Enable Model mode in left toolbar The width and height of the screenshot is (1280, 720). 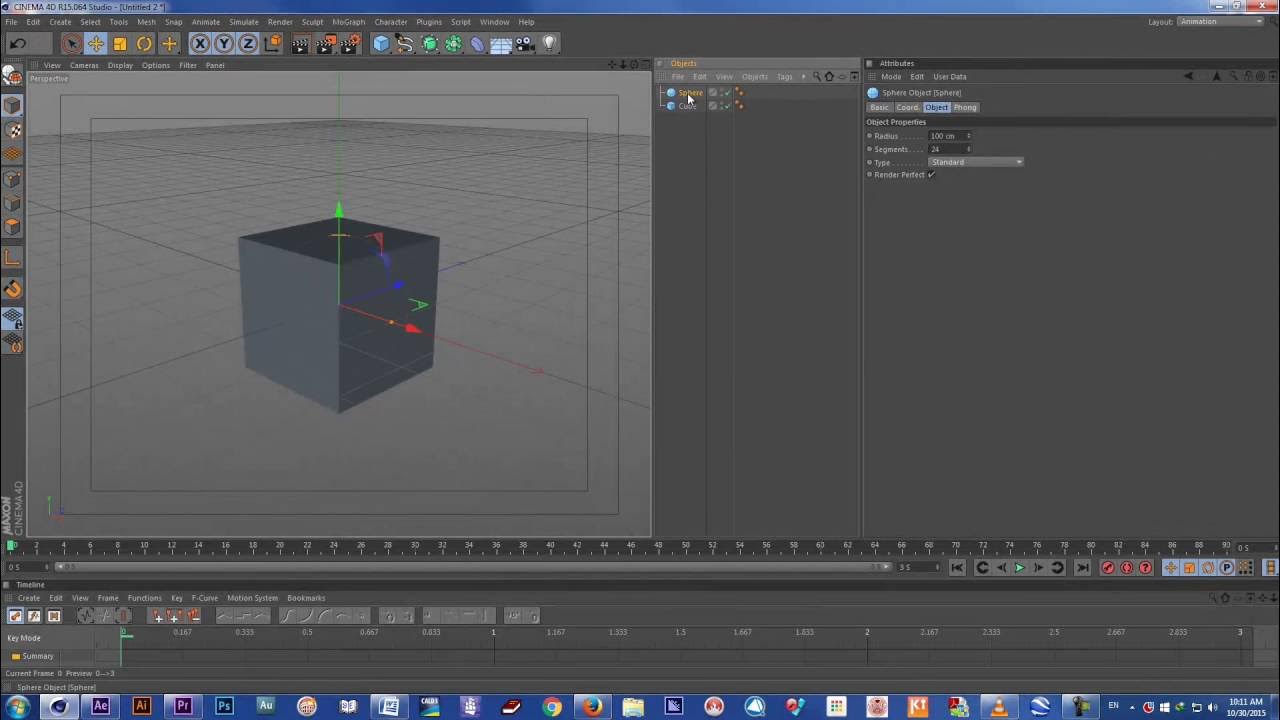[x=12, y=105]
